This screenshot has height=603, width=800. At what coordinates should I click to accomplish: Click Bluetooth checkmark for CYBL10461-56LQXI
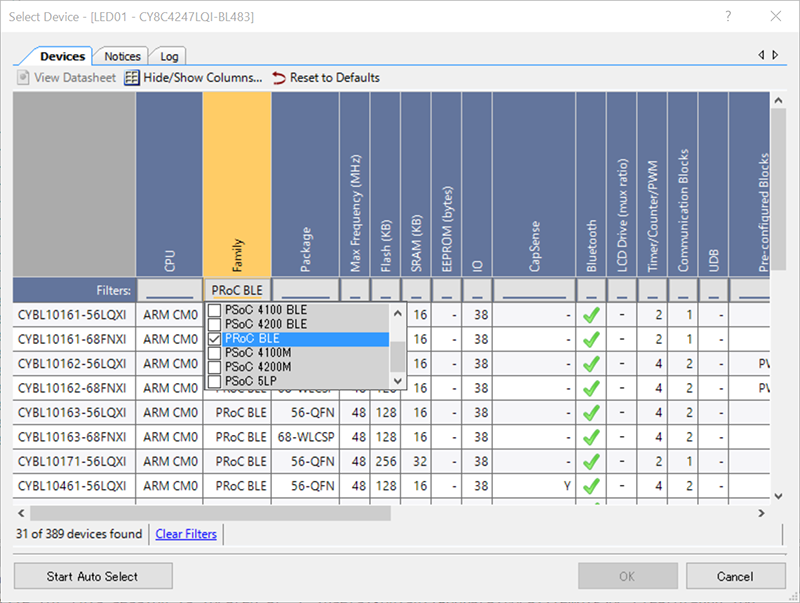[591, 486]
